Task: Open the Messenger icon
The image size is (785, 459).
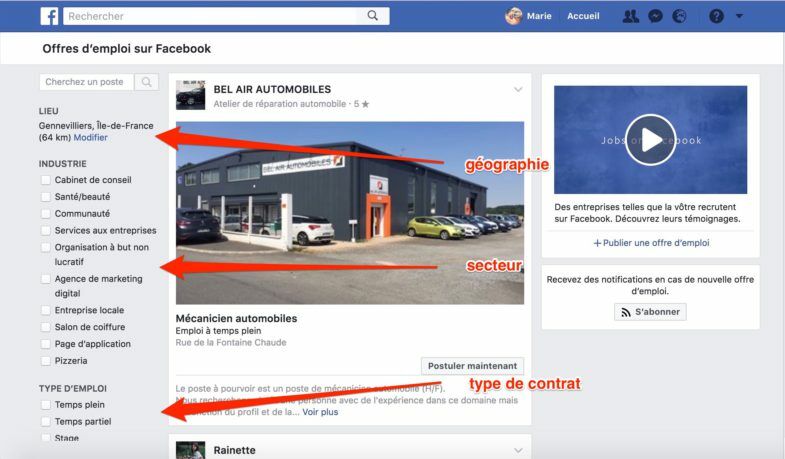Action: click(655, 17)
